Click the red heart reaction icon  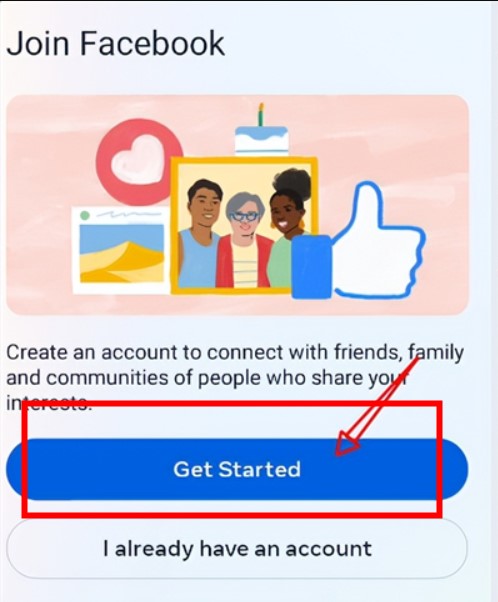point(139,162)
